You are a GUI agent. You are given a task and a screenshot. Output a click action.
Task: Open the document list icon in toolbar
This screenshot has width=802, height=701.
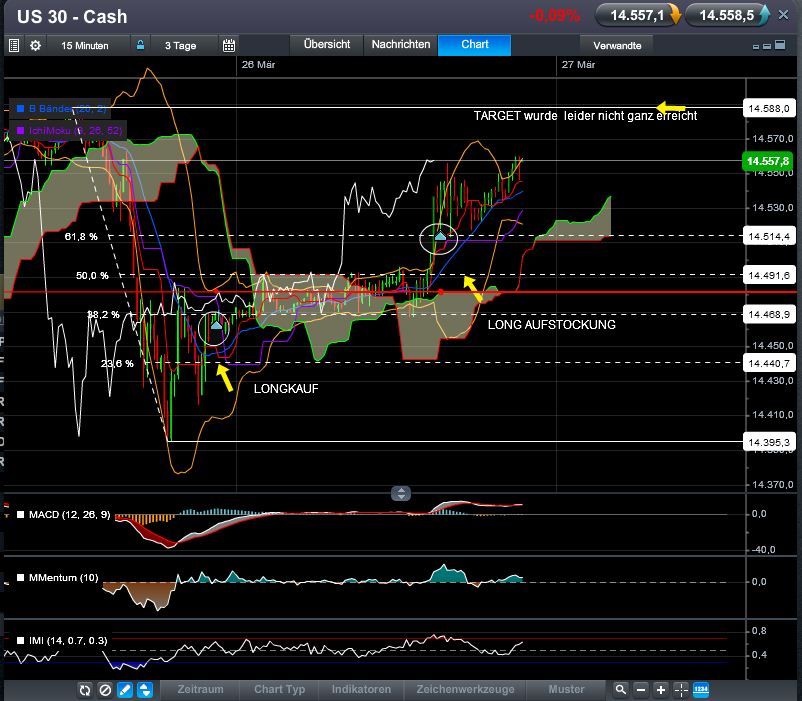[x=14, y=46]
